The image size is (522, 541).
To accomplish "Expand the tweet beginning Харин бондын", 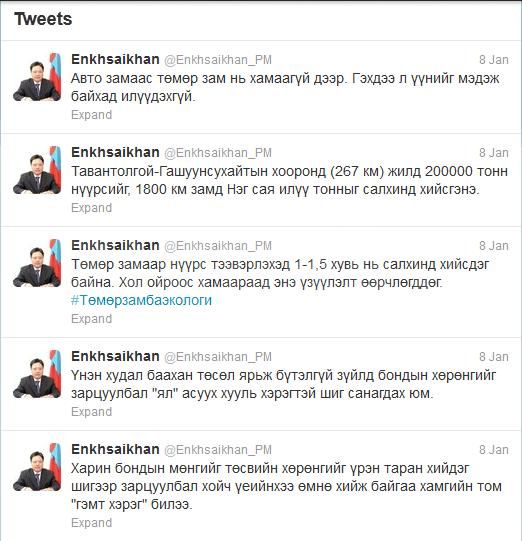I will pos(91,523).
